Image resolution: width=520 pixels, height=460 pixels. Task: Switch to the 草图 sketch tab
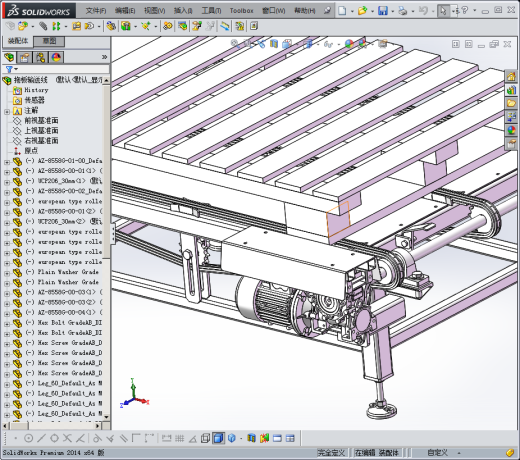[x=49, y=41]
